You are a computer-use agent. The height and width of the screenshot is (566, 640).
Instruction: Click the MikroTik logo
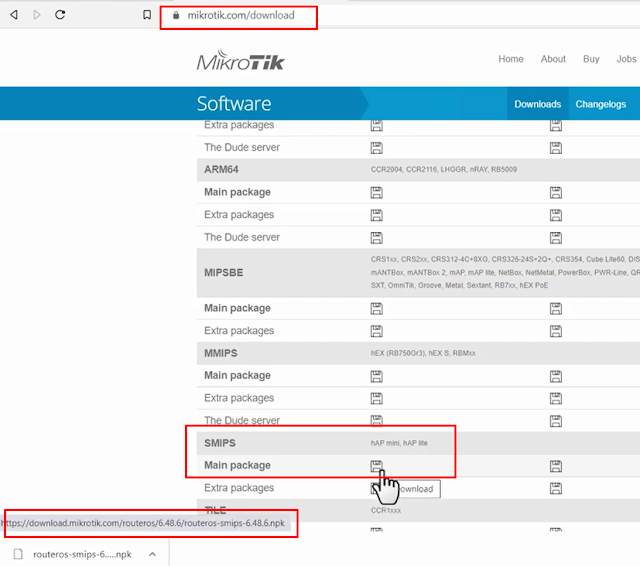click(241, 60)
